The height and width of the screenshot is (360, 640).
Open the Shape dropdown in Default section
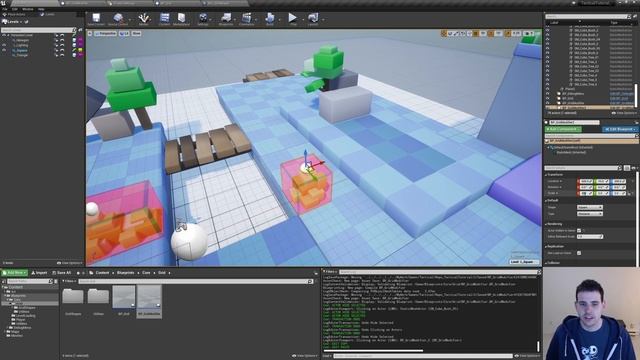[x=589, y=207]
